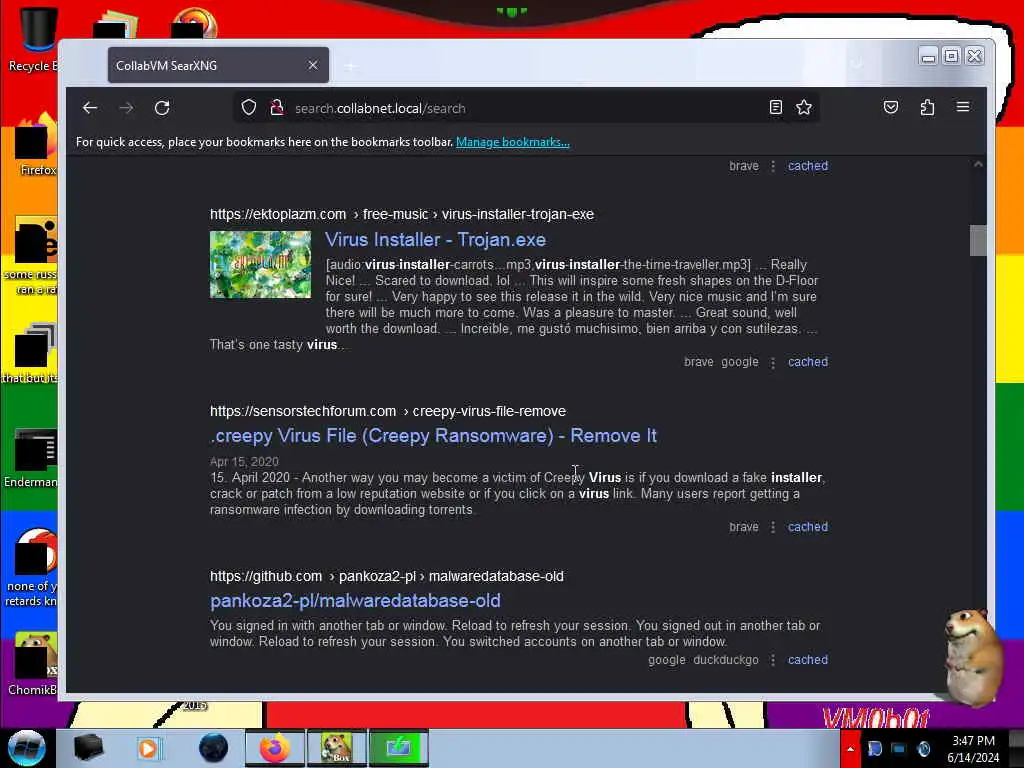Open the Enderman desktop icon
This screenshot has height=768, width=1024.
[x=31, y=458]
